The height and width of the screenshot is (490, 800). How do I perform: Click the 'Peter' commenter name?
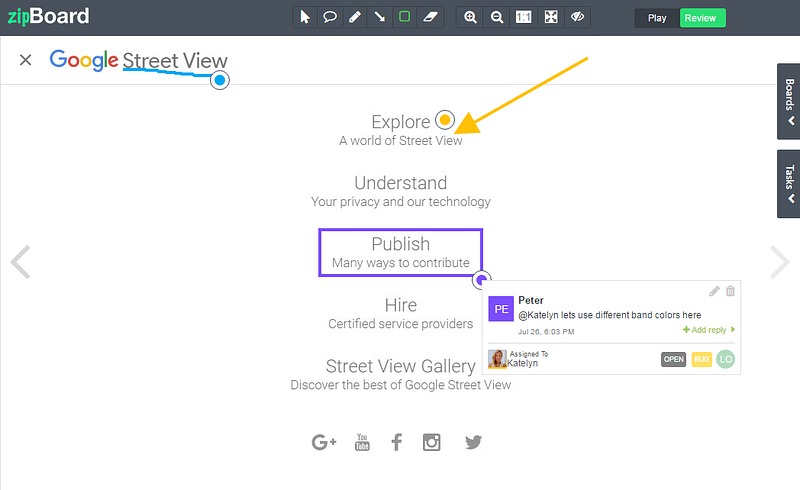pyautogui.click(x=531, y=300)
